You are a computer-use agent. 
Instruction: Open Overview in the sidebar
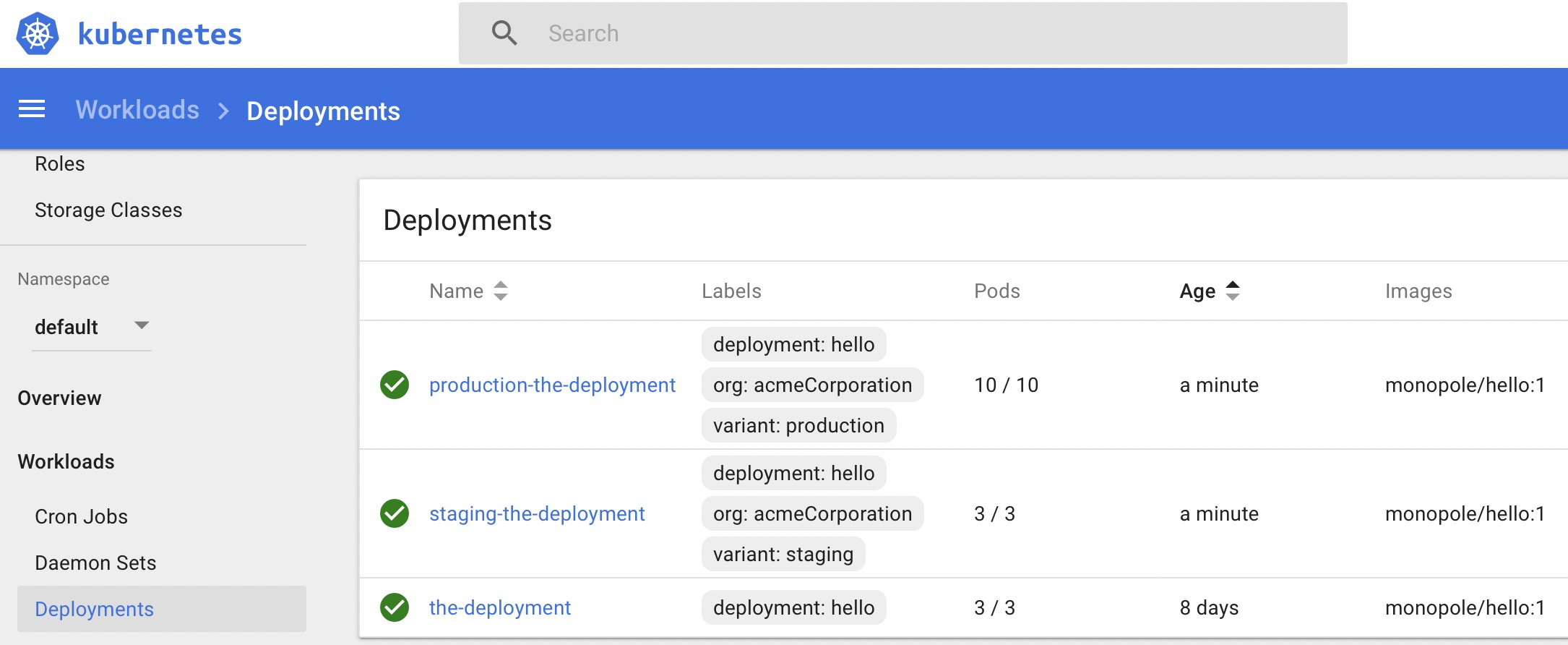59,398
